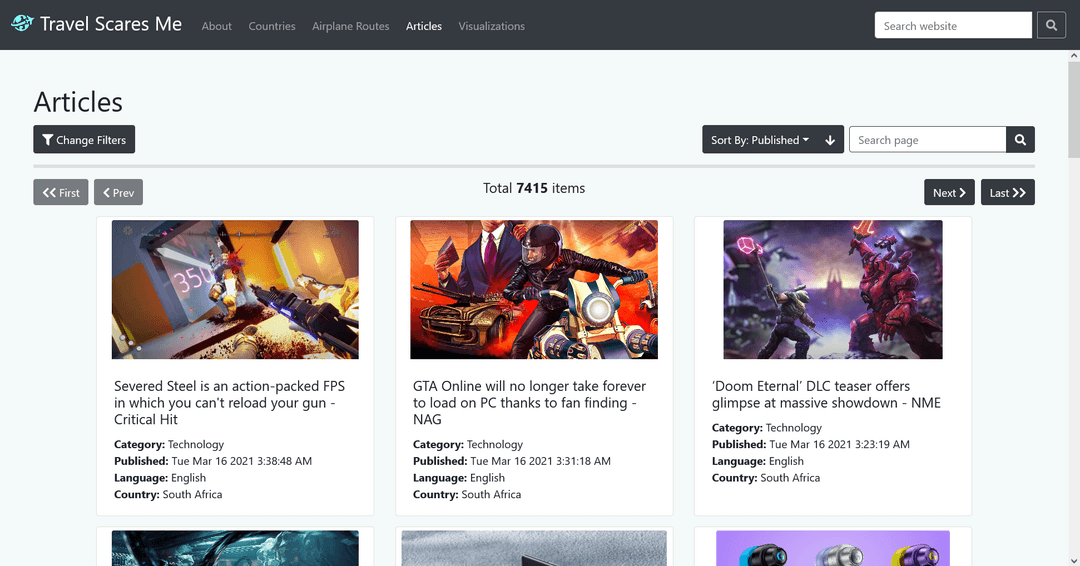Click the page search magnifier button

1020,140
